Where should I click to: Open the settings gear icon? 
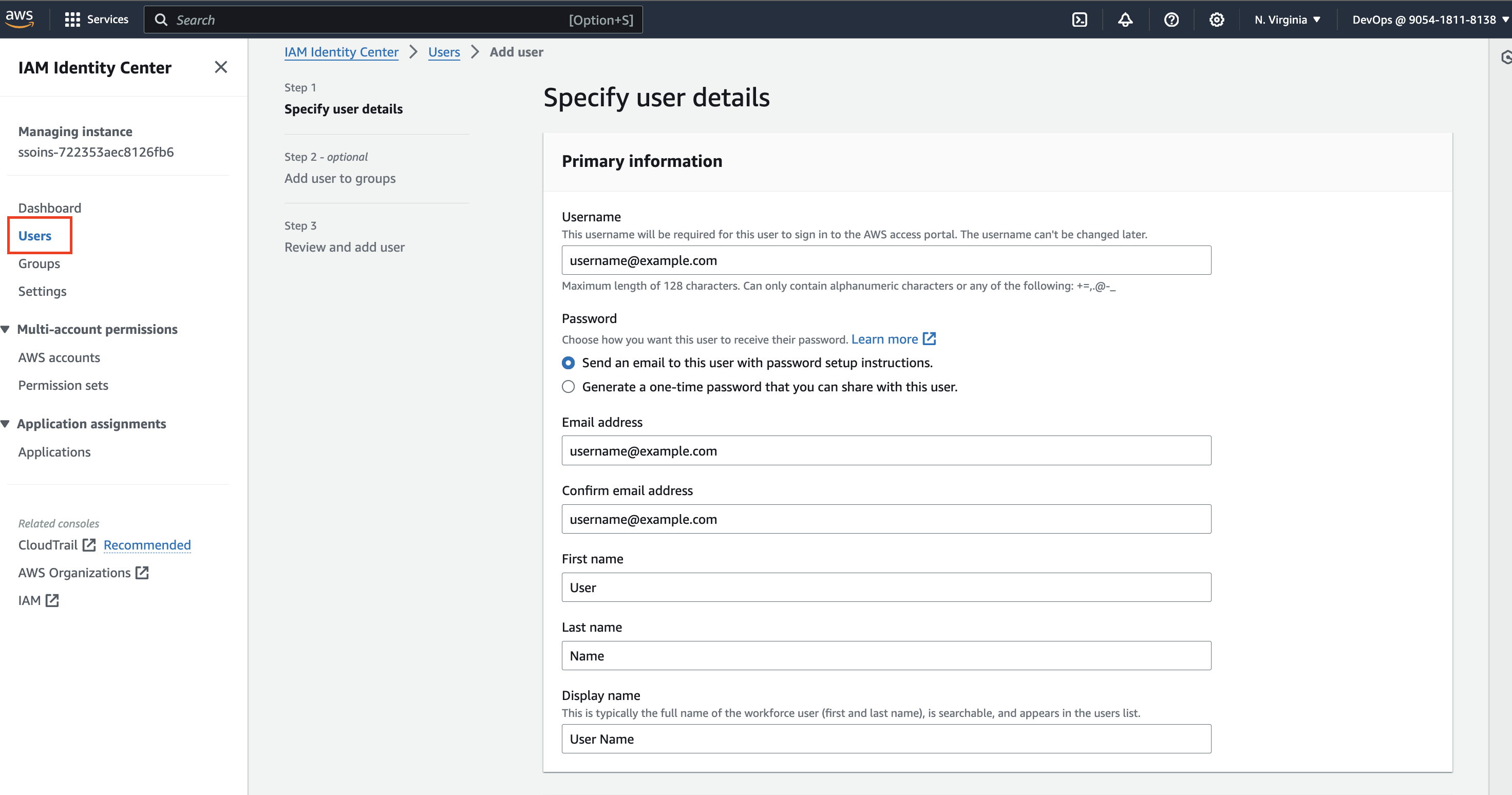coord(1216,20)
